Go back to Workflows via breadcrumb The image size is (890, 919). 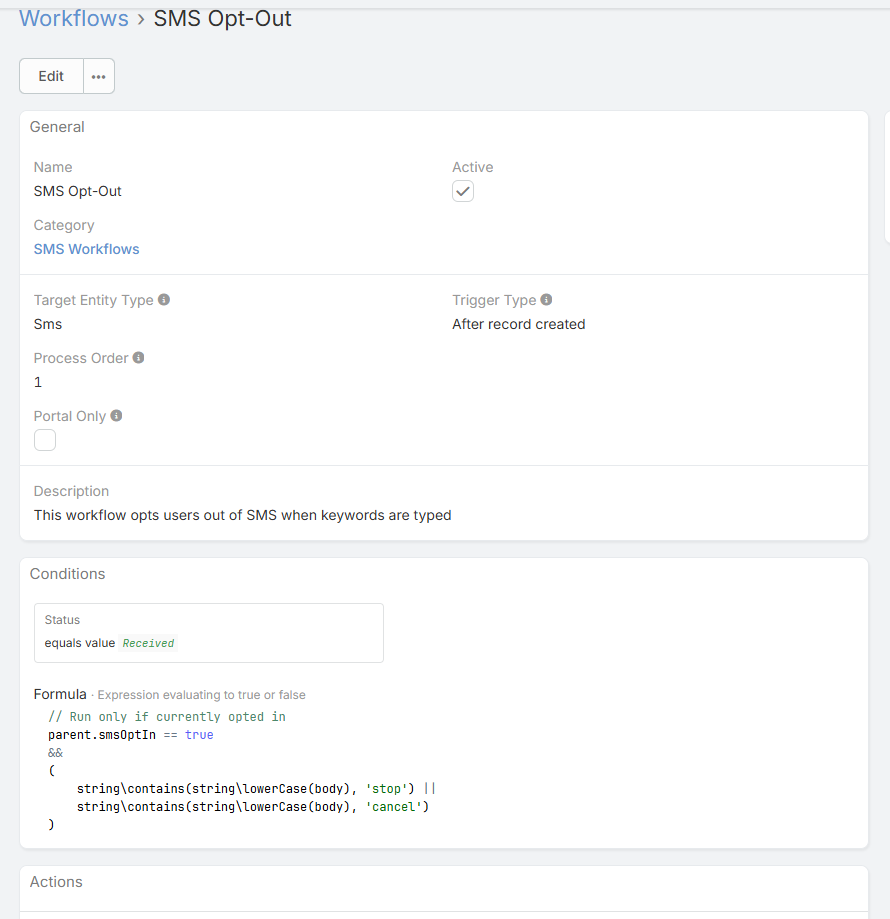click(74, 19)
